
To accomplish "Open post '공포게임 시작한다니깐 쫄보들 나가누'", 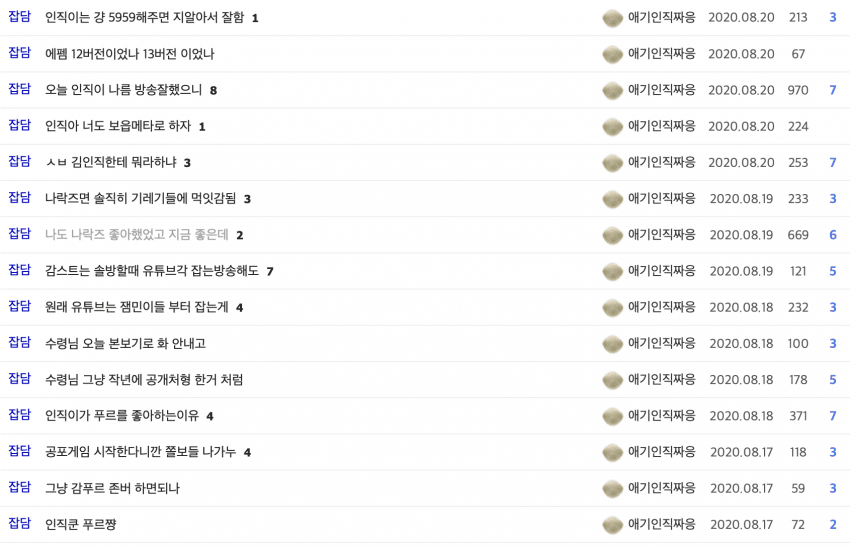I will [140, 452].
